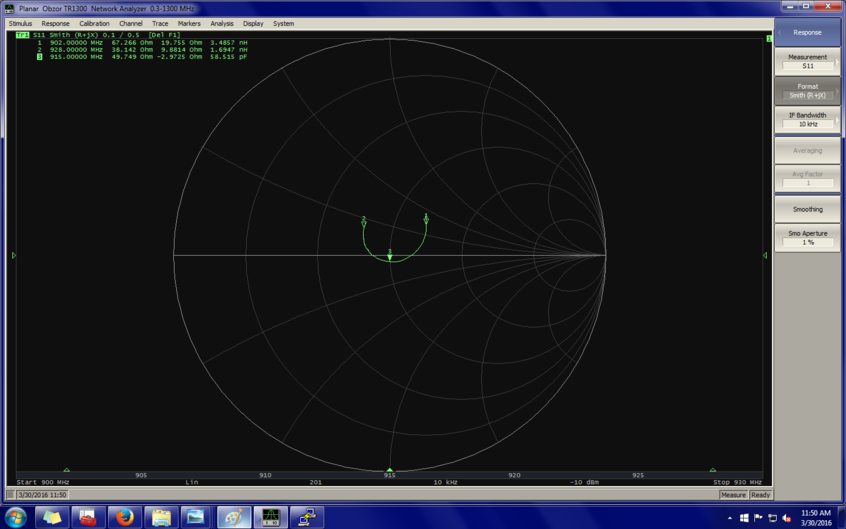The width and height of the screenshot is (846, 529).
Task: Click the center frequency marker triangle at 915
Action: (x=390, y=470)
